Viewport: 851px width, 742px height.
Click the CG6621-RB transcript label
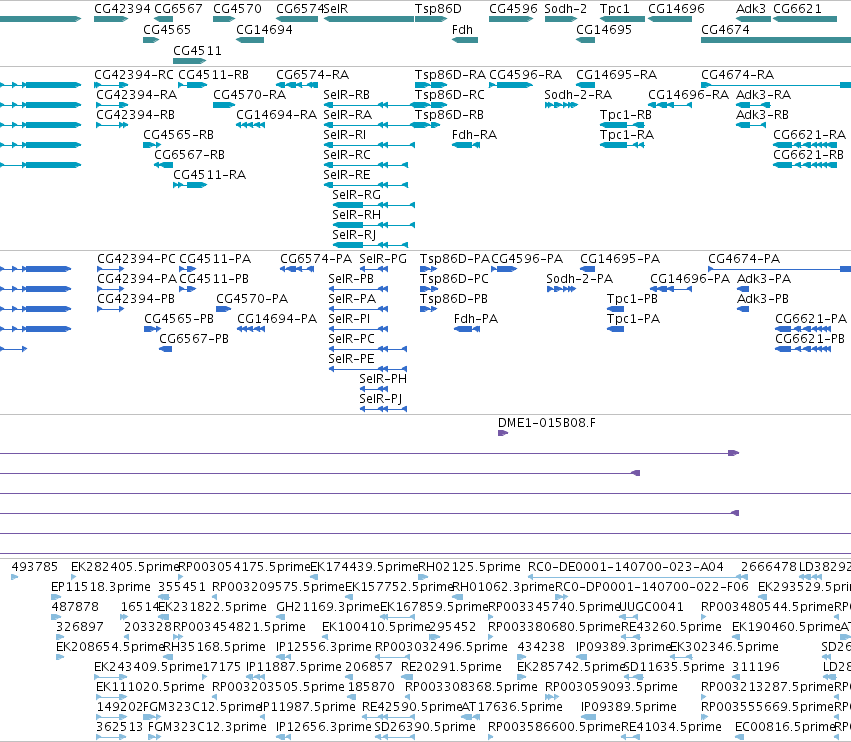pos(809,155)
